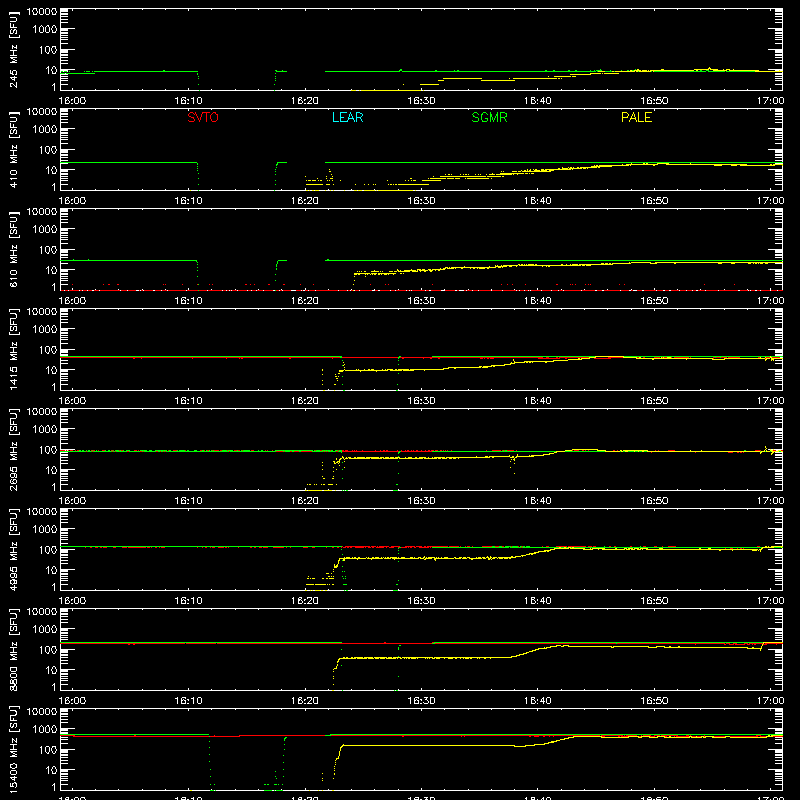800x800 pixels.
Task: Click the 16:20 time label under 410 MHz plot
Action: point(305,201)
